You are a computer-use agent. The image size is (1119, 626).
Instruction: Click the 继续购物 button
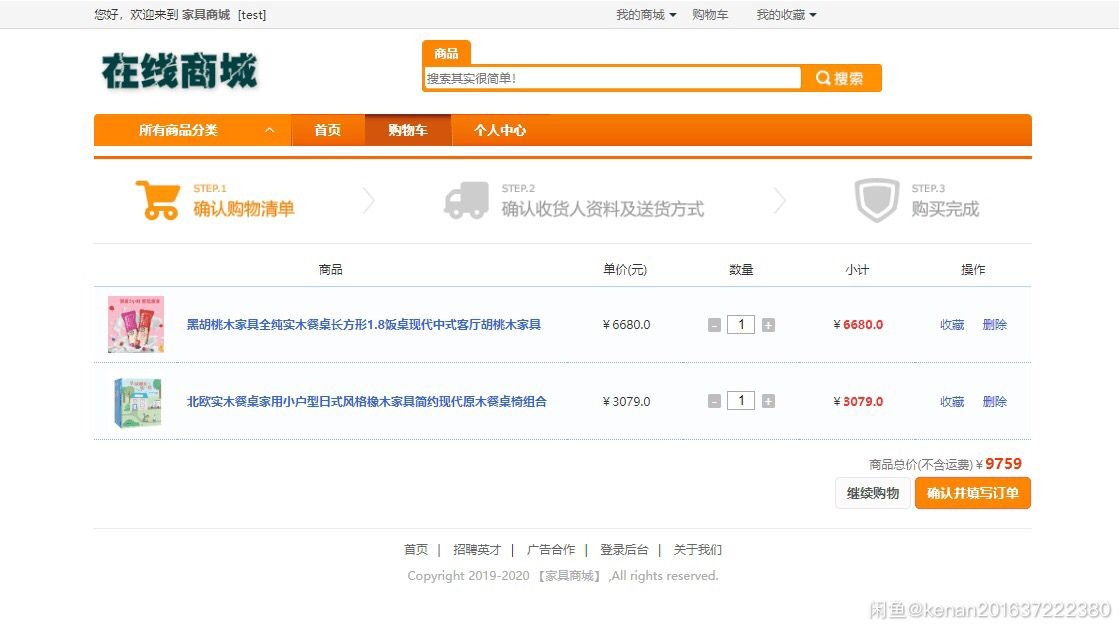click(872, 493)
